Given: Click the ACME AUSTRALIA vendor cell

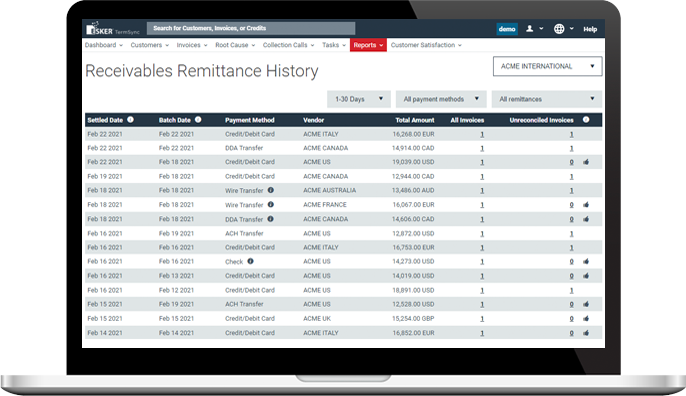Looking at the screenshot, I should (329, 190).
